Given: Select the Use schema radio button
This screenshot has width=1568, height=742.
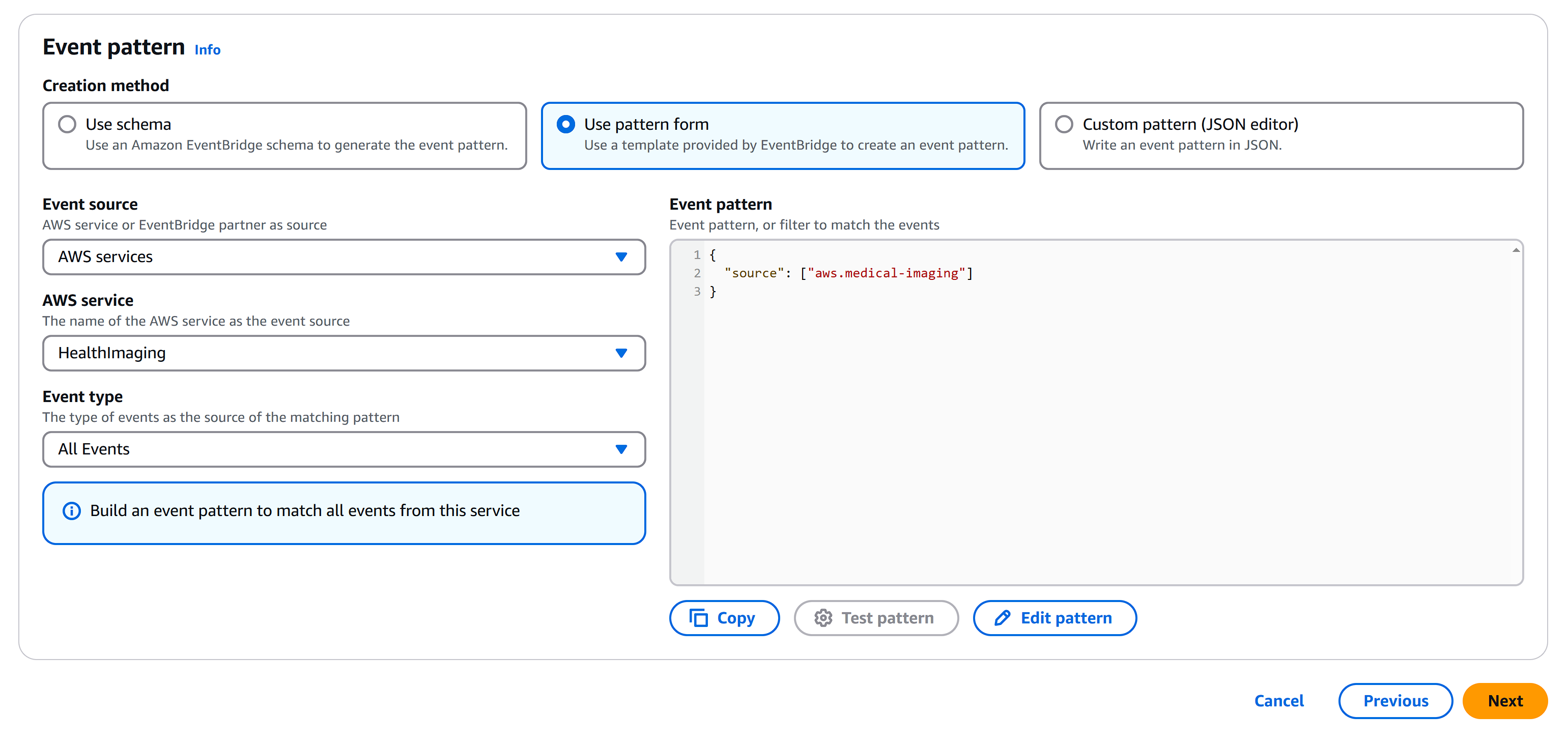Looking at the screenshot, I should point(67,124).
